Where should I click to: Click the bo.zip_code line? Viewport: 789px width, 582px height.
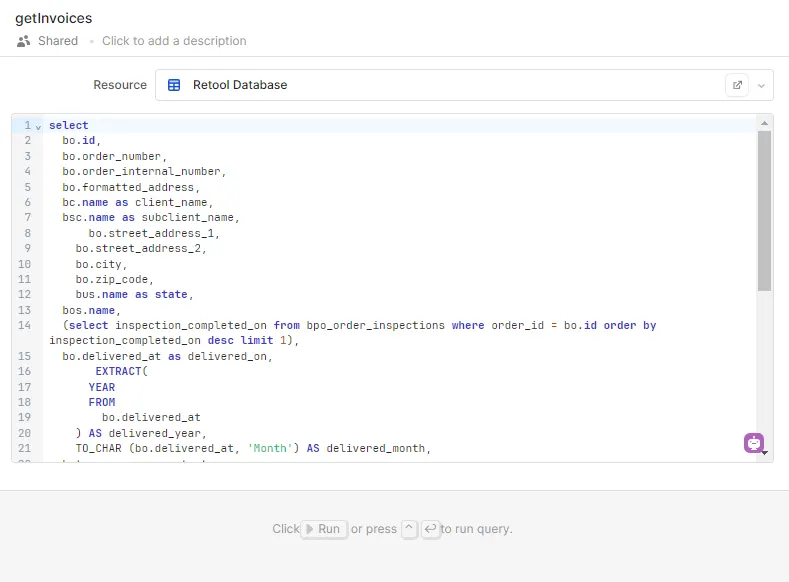114,279
